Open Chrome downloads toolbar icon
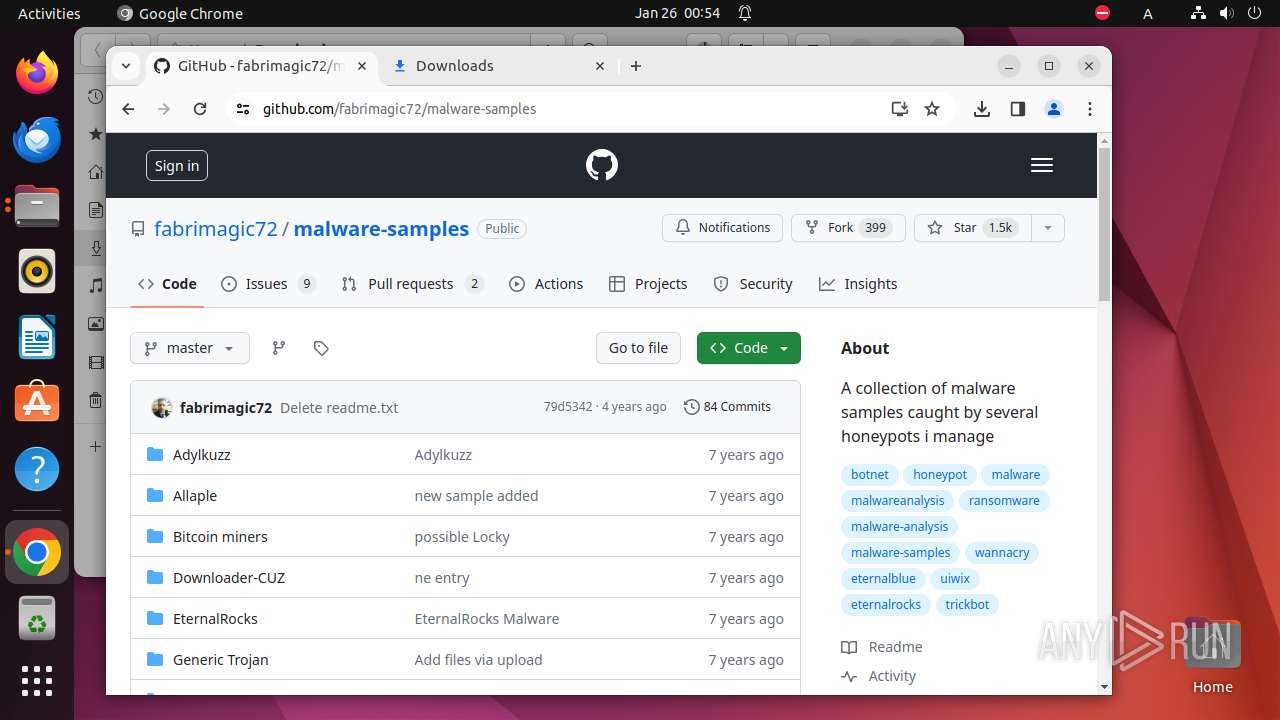1280x720 pixels. (x=982, y=109)
